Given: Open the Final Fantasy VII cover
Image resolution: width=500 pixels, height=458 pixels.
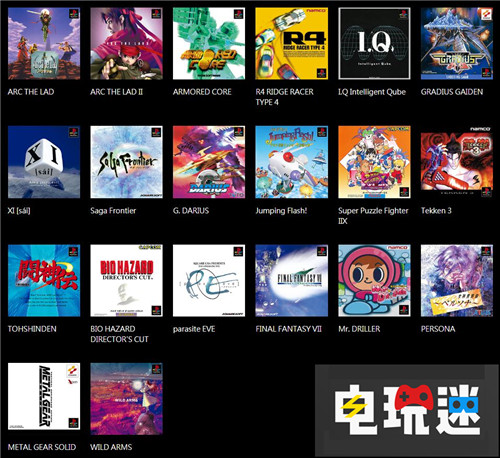Looking at the screenshot, I should (292, 281).
